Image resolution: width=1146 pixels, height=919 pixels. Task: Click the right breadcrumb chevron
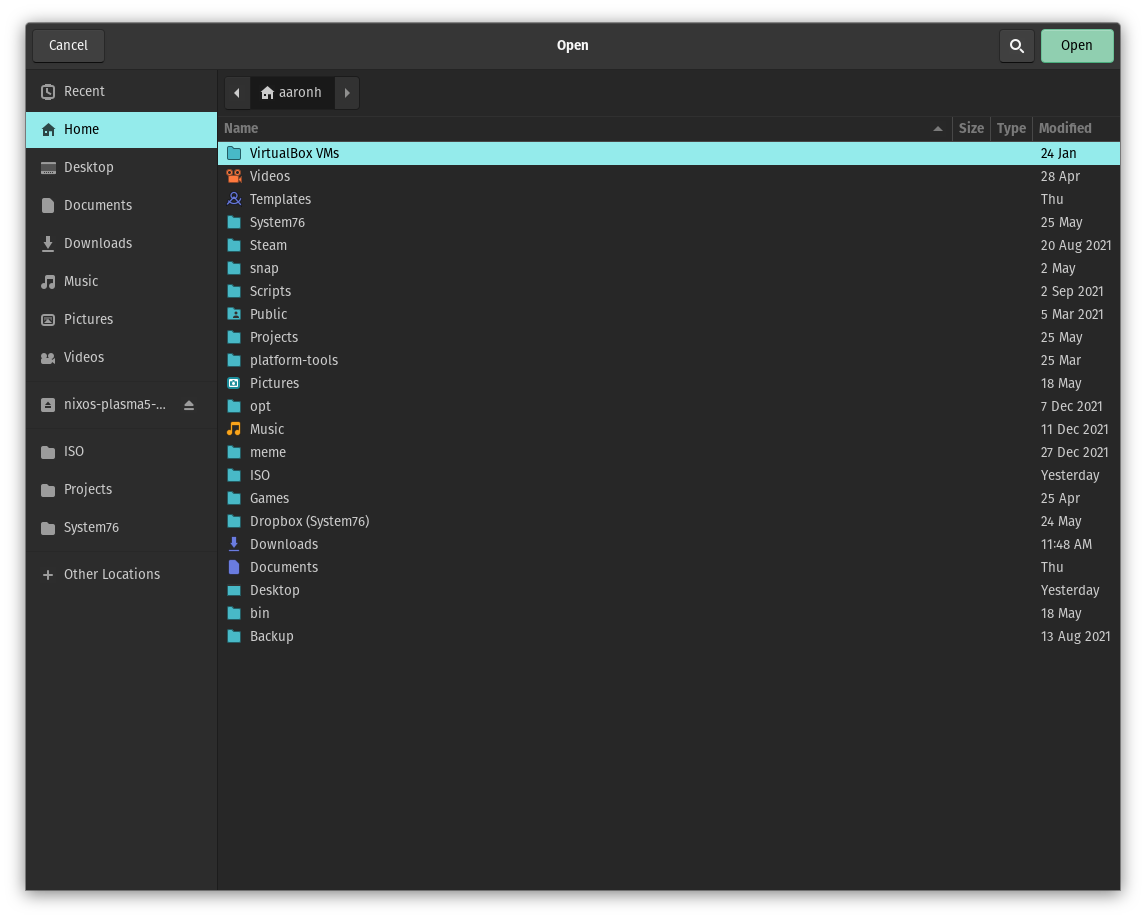[346, 92]
